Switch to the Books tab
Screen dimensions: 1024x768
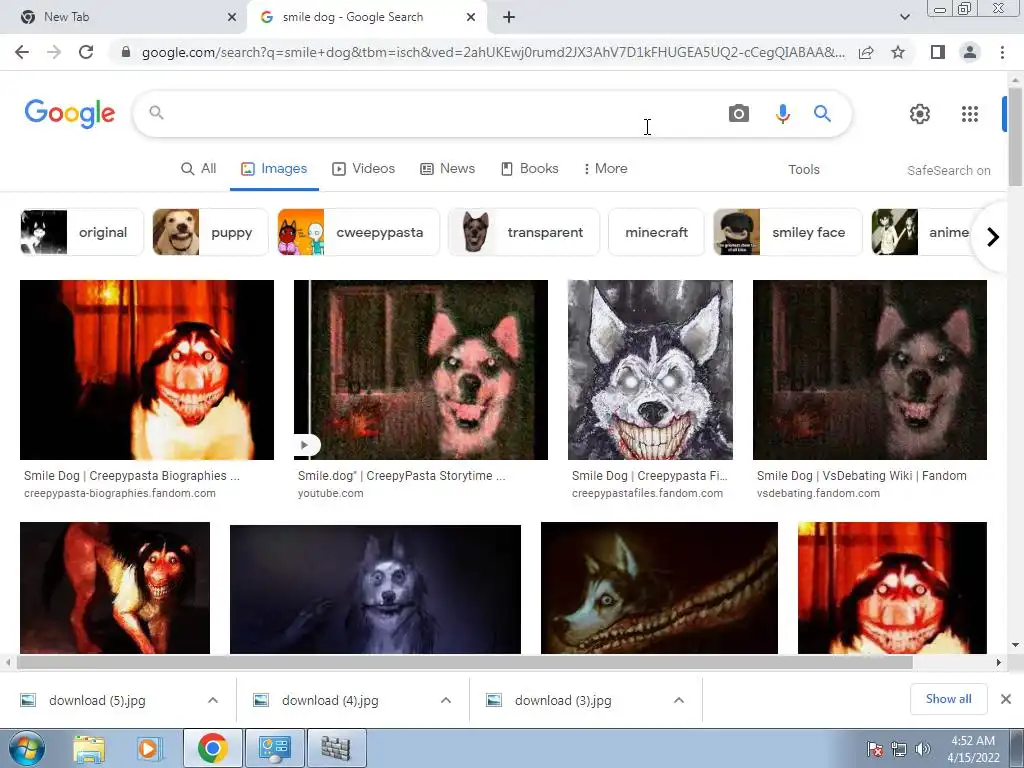(x=530, y=168)
